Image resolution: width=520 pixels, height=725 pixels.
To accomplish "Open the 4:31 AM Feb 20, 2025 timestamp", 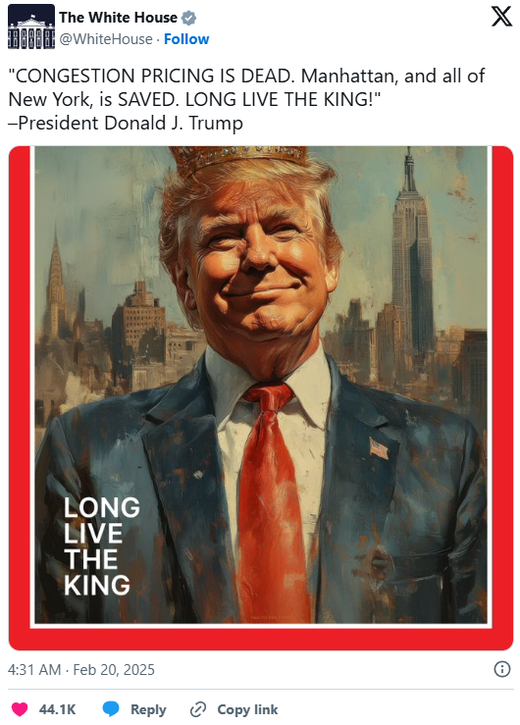I will click(x=81, y=670).
